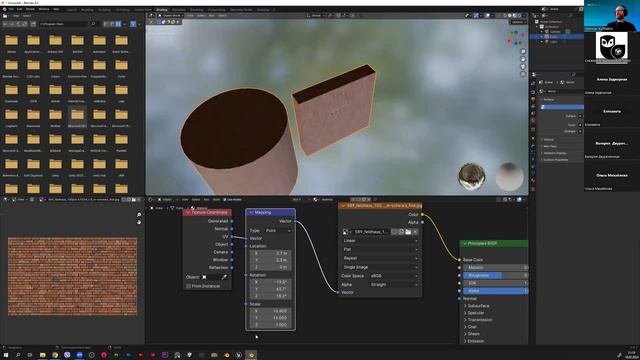Click the Blender icon in Windows taskbar
The height and width of the screenshot is (360, 640).
click(x=251, y=355)
